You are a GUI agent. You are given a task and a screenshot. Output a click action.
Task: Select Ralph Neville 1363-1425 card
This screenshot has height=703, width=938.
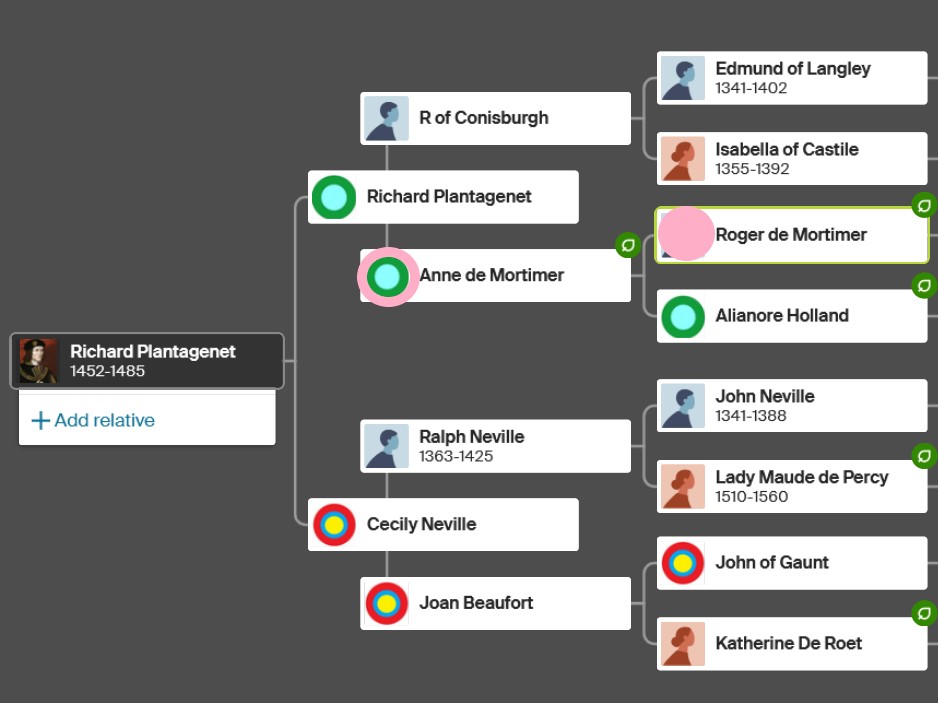496,446
